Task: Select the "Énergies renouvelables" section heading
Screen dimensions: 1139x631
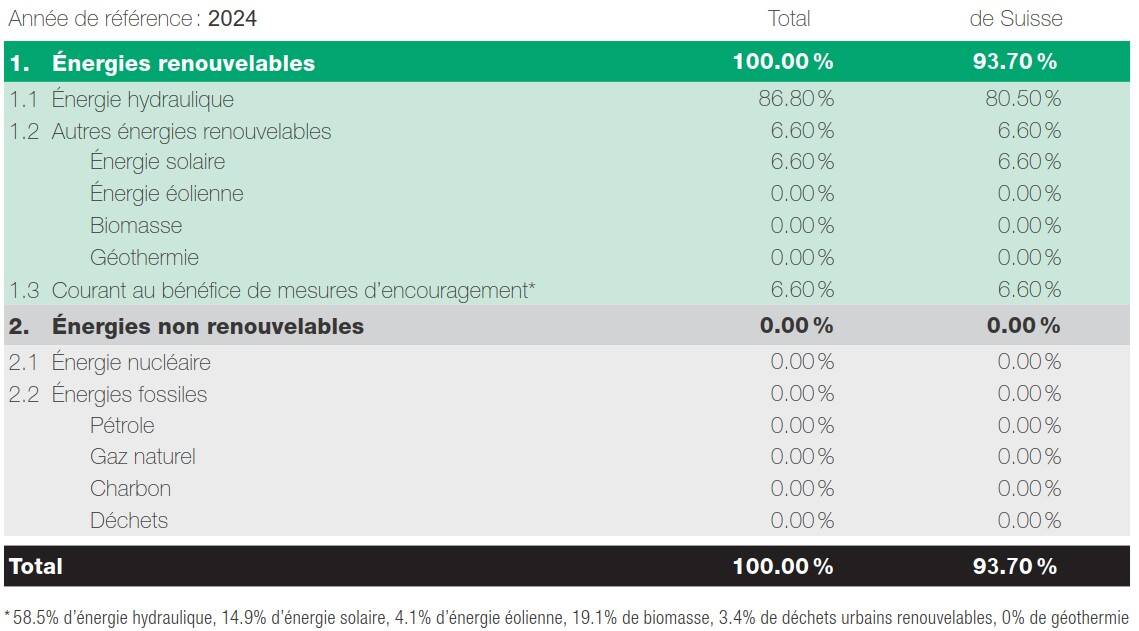Action: click(x=183, y=63)
